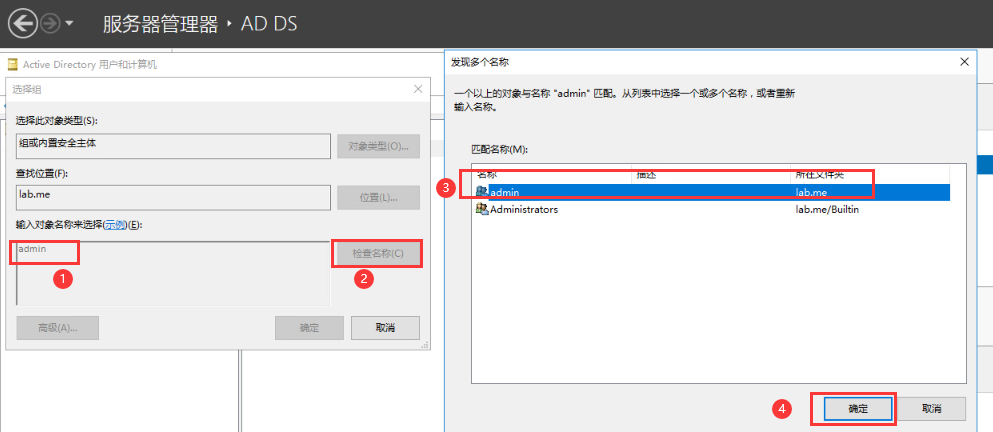Go back with Server Manager back arrow
The height and width of the screenshot is (432, 993).
click(23, 24)
